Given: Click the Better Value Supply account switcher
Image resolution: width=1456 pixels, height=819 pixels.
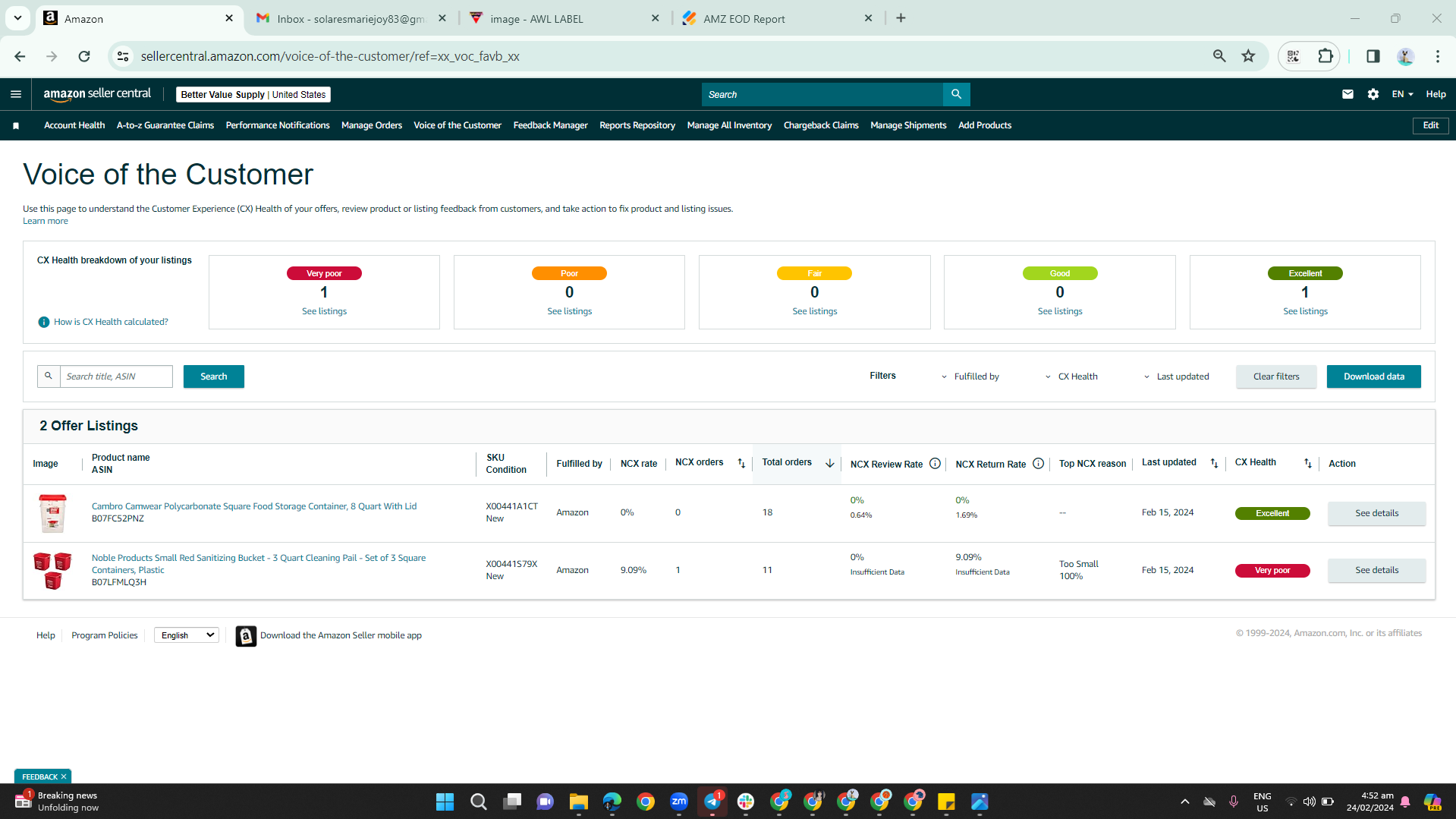Looking at the screenshot, I should tap(253, 95).
